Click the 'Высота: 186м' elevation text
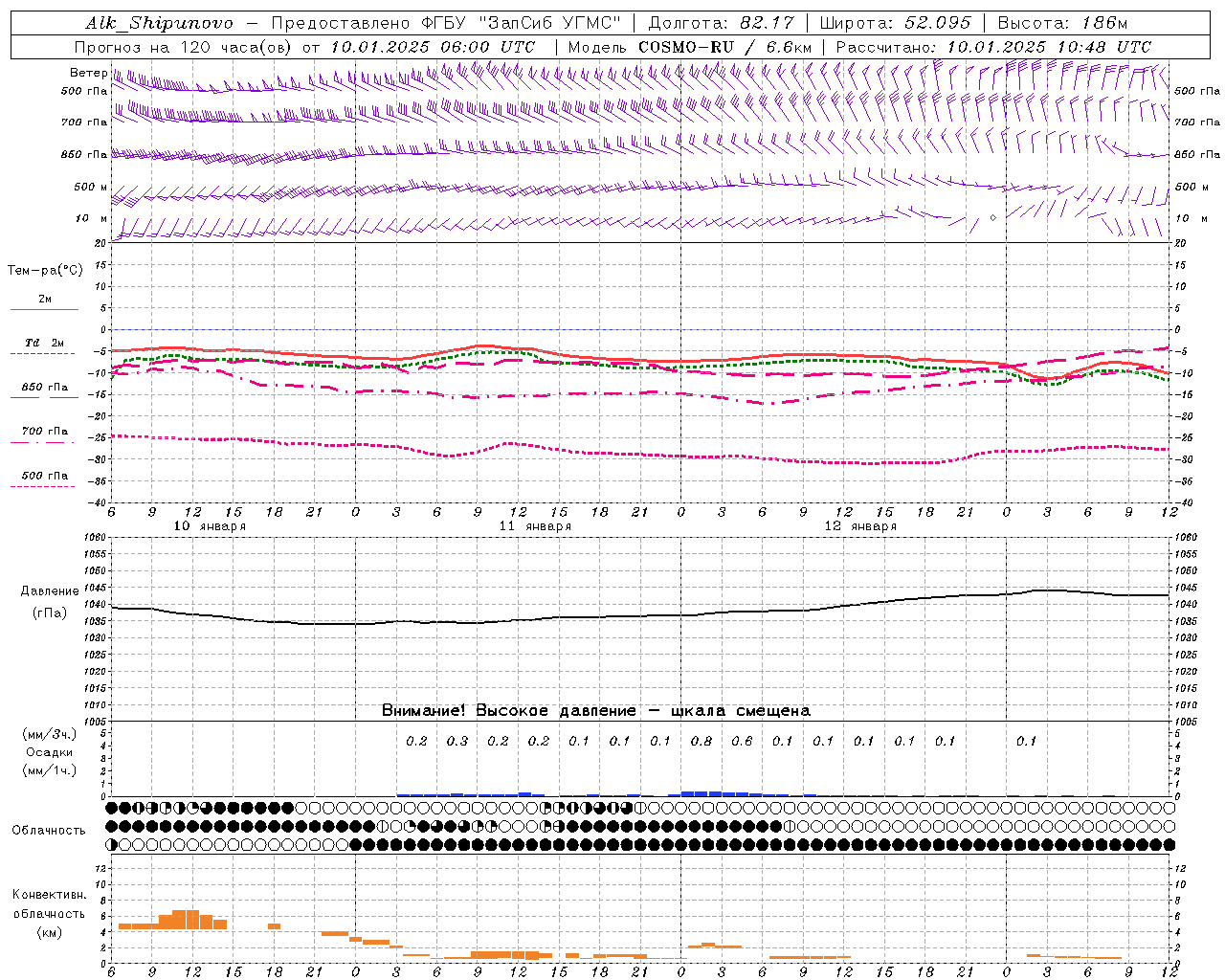 pos(1062,23)
